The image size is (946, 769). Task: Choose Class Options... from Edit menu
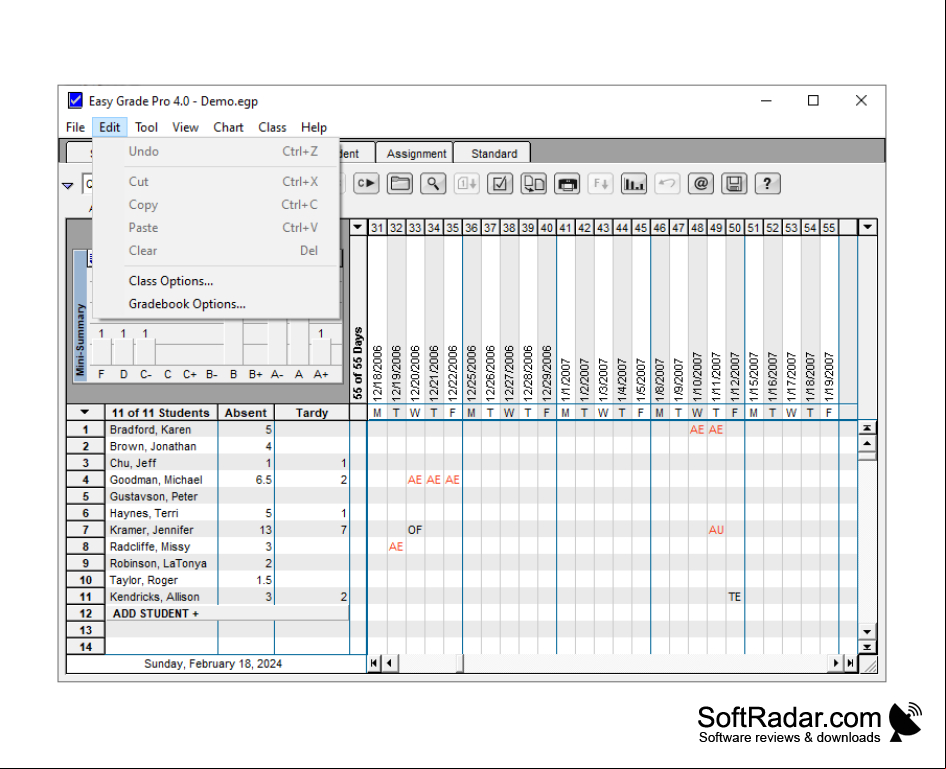click(216, 281)
